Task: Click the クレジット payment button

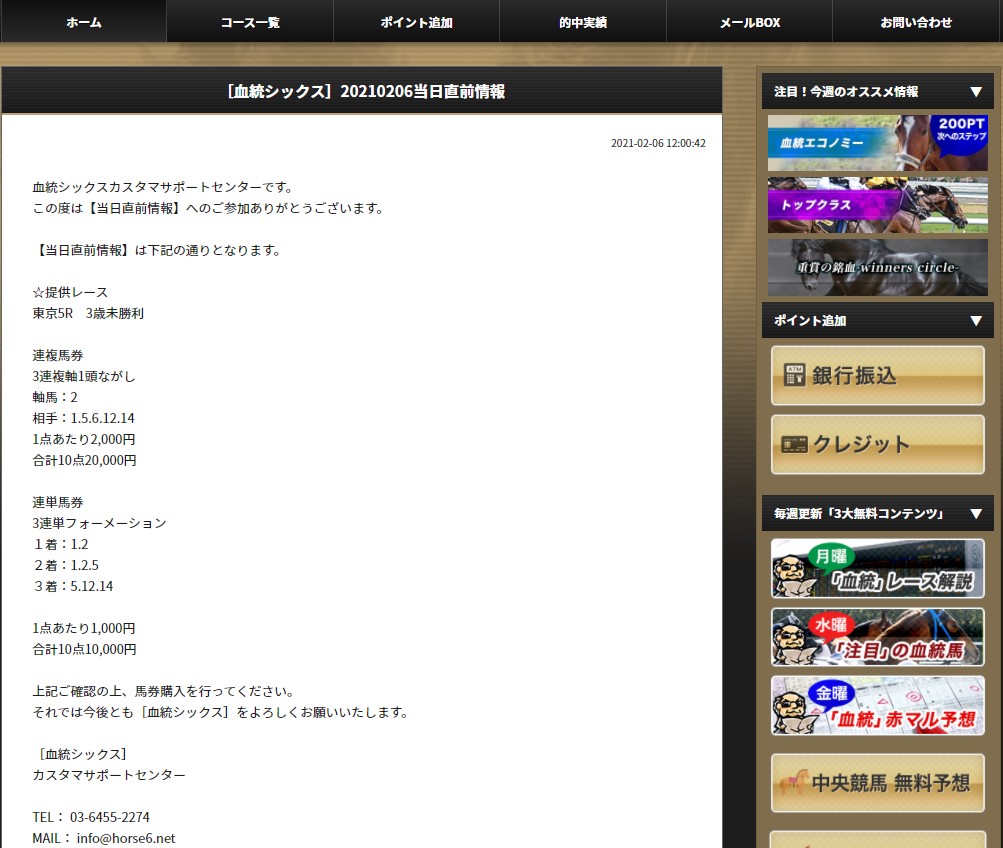Action: (x=878, y=444)
